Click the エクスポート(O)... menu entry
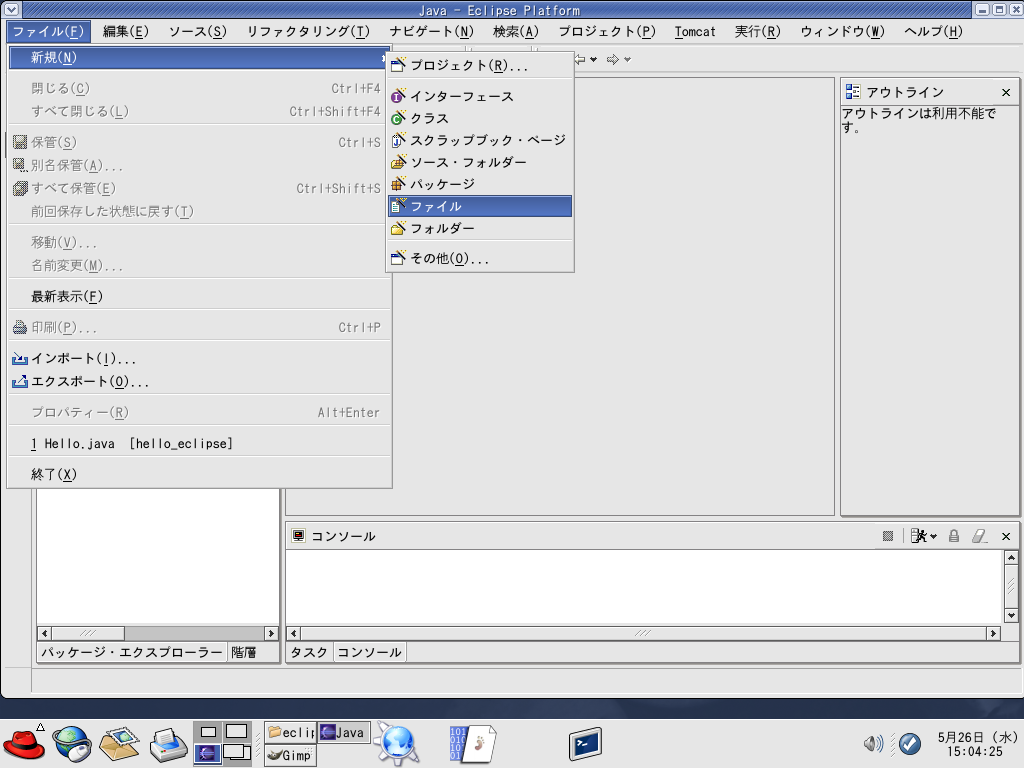This screenshot has height=768, width=1024. click(199, 381)
